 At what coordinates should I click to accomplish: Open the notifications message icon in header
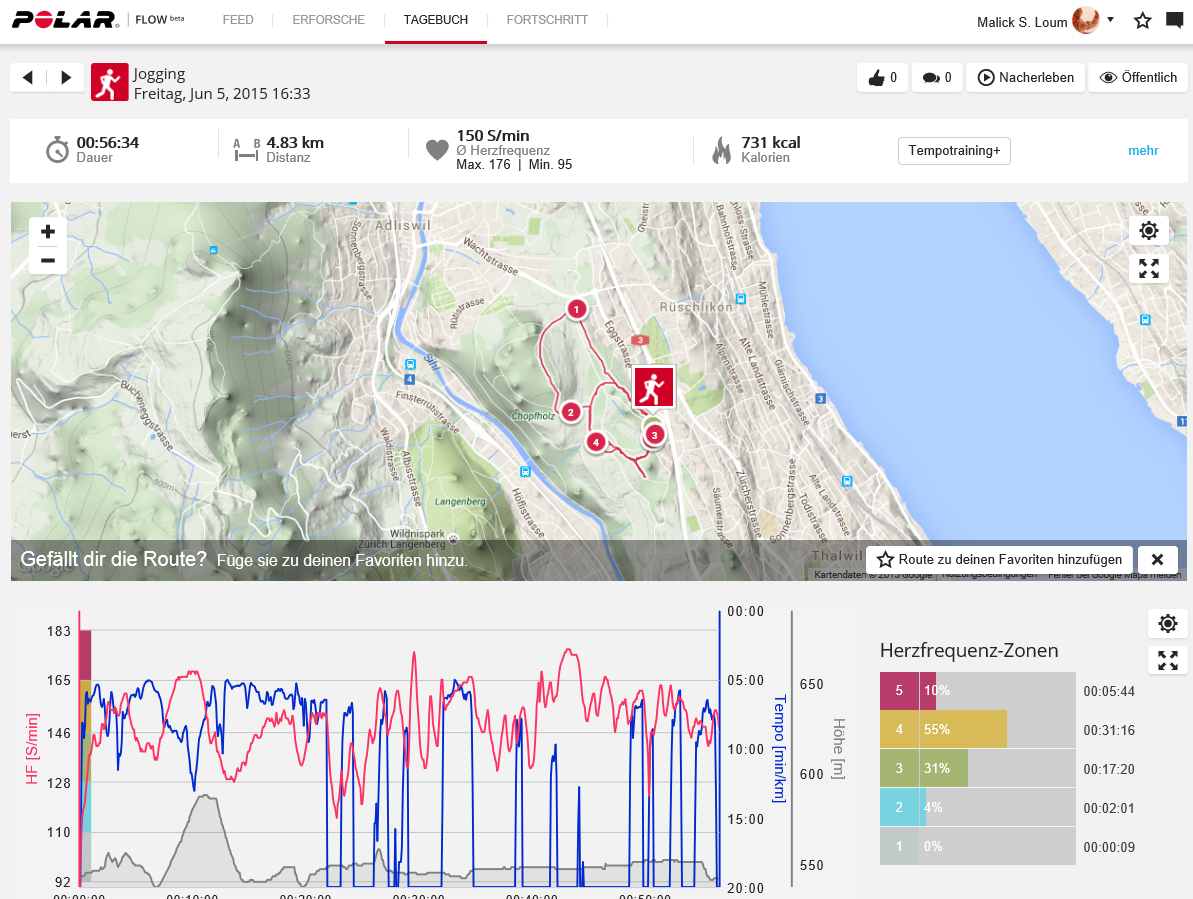pyautogui.click(x=1175, y=21)
